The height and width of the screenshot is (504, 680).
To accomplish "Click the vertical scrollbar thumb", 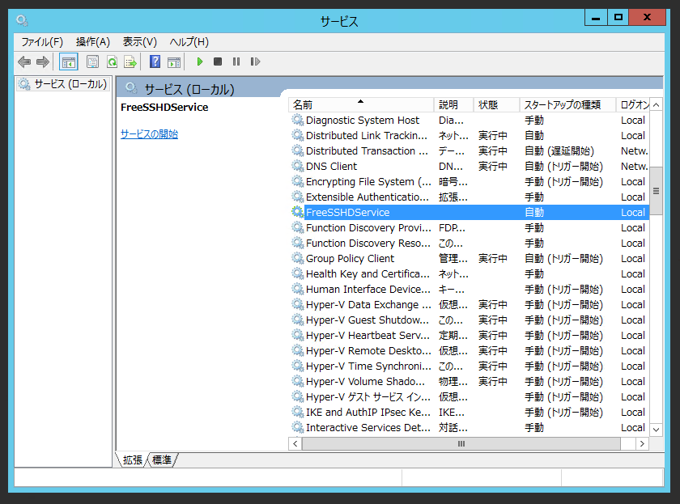I will click(x=656, y=191).
